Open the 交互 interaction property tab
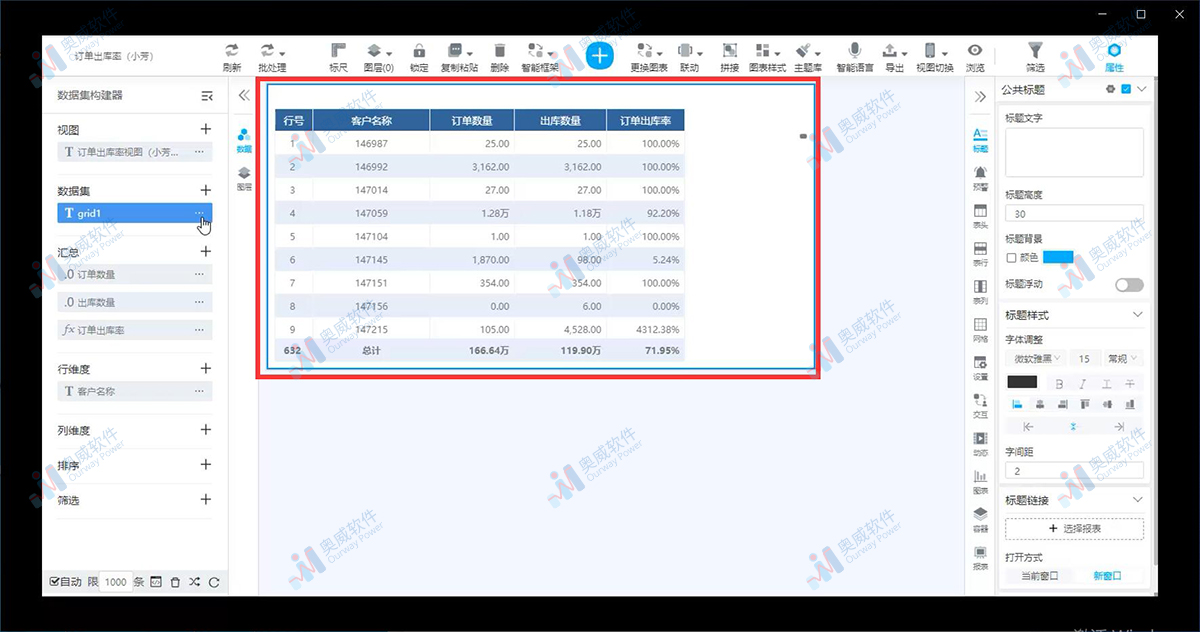This screenshot has width=1200, height=632. point(980,405)
